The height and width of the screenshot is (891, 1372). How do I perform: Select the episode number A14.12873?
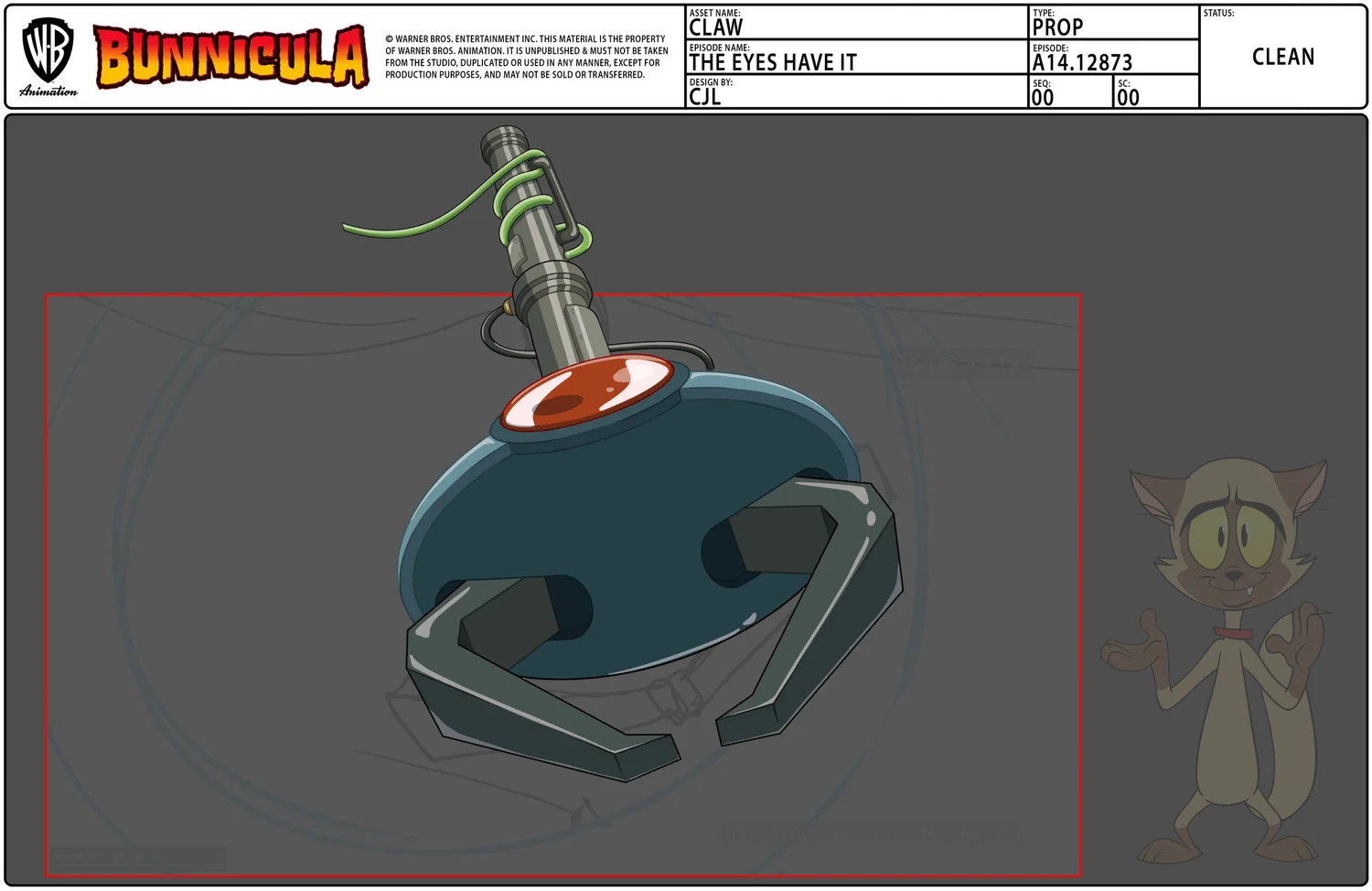tap(1082, 62)
